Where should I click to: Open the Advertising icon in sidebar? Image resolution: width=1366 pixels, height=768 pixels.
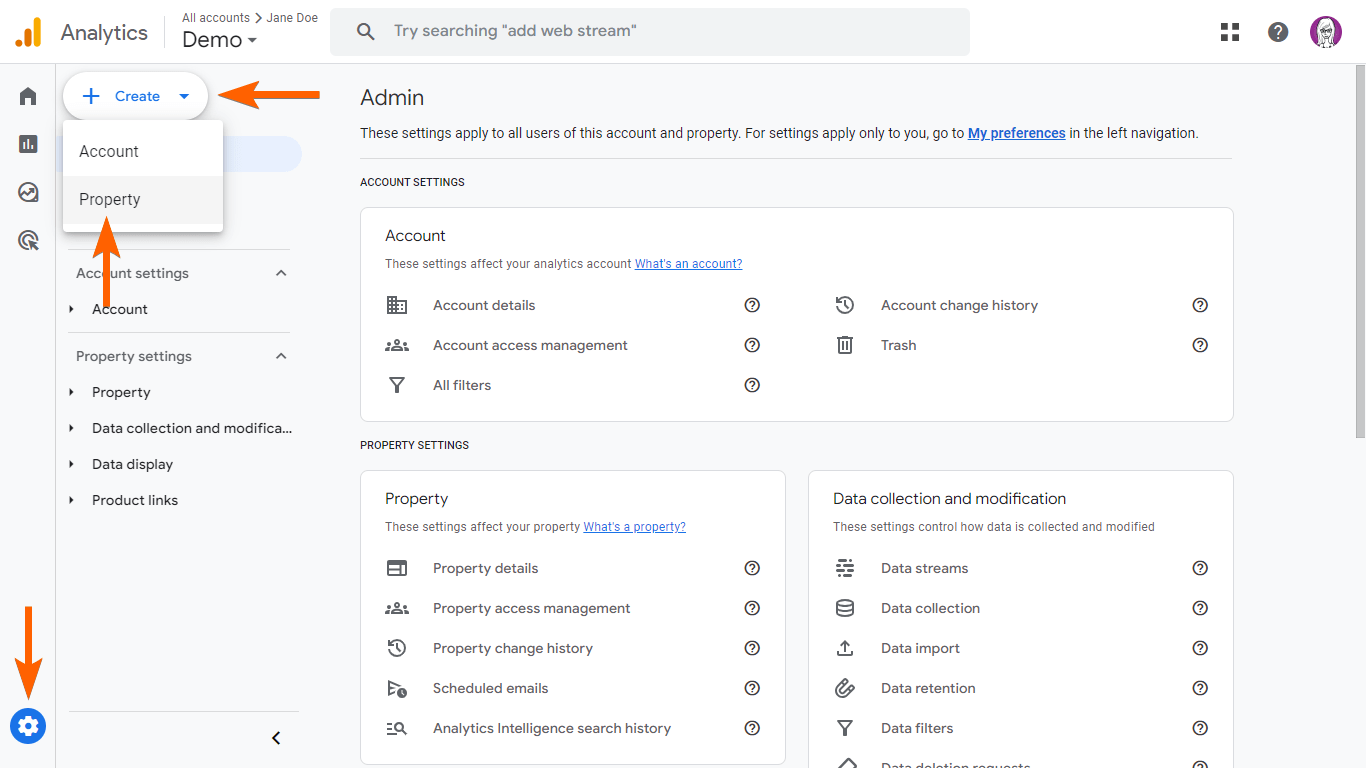click(28, 240)
